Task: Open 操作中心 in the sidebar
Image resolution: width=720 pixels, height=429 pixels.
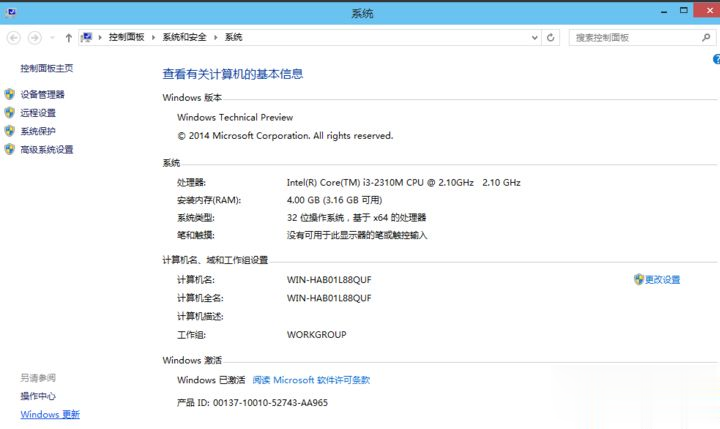Action: (38, 396)
